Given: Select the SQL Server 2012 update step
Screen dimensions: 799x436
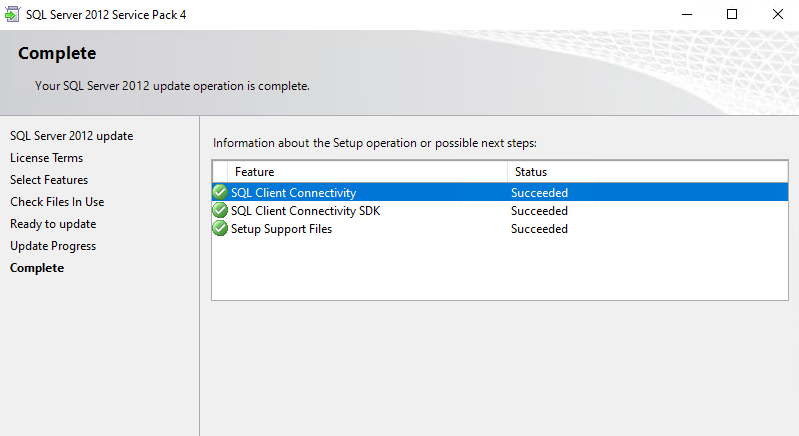Looking at the screenshot, I should click(71, 136).
